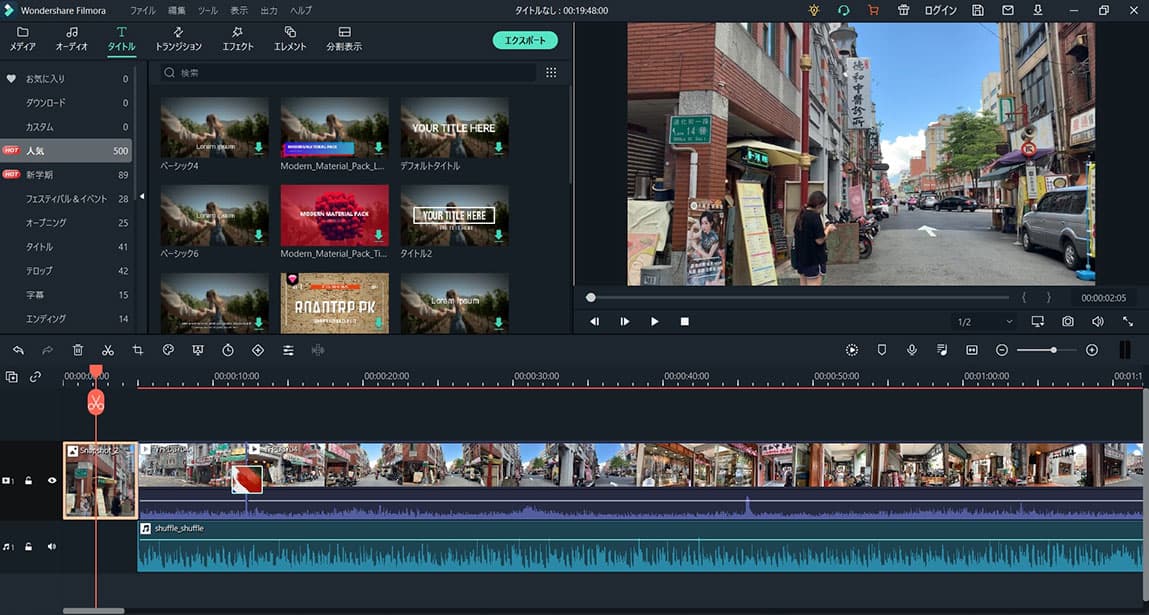
Task: Select the crop tool icon
Action: (138, 350)
